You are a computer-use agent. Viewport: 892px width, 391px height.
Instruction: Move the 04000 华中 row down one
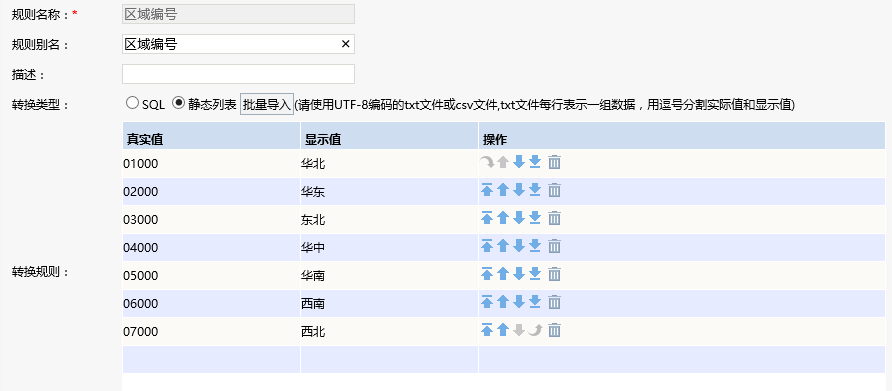pos(518,246)
